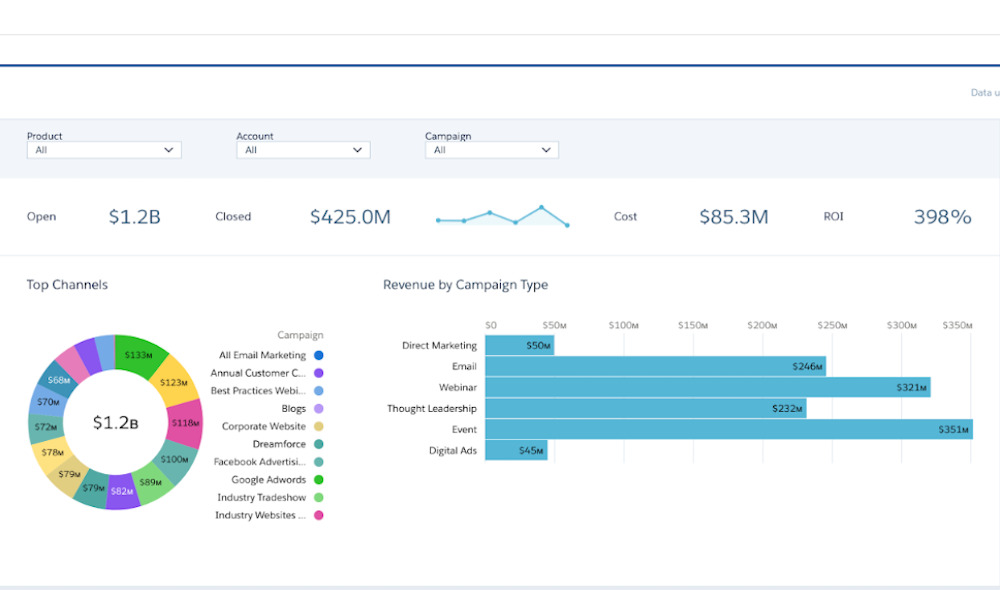The image size is (1000, 590).
Task: Open the Product filter dropdown
Action: pyautogui.click(x=104, y=150)
